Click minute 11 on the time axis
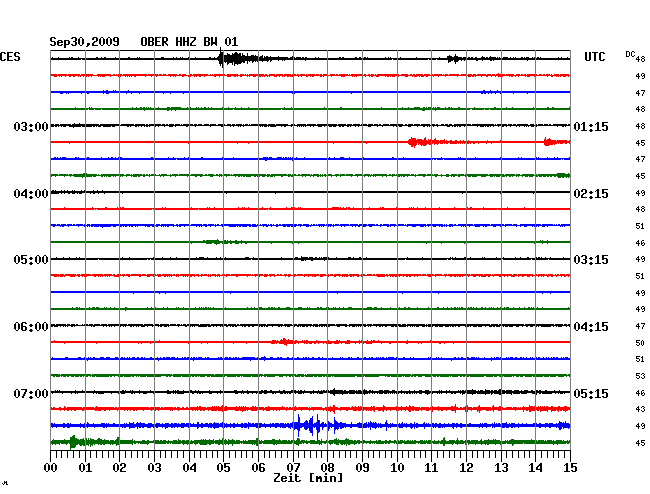The image size is (650, 494). (431, 467)
